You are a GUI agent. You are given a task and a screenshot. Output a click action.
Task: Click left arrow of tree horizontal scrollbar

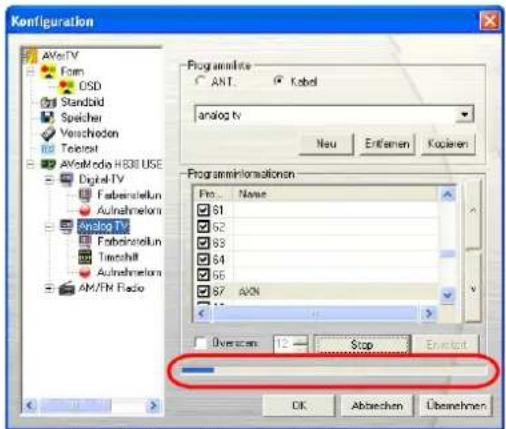coord(30,405)
